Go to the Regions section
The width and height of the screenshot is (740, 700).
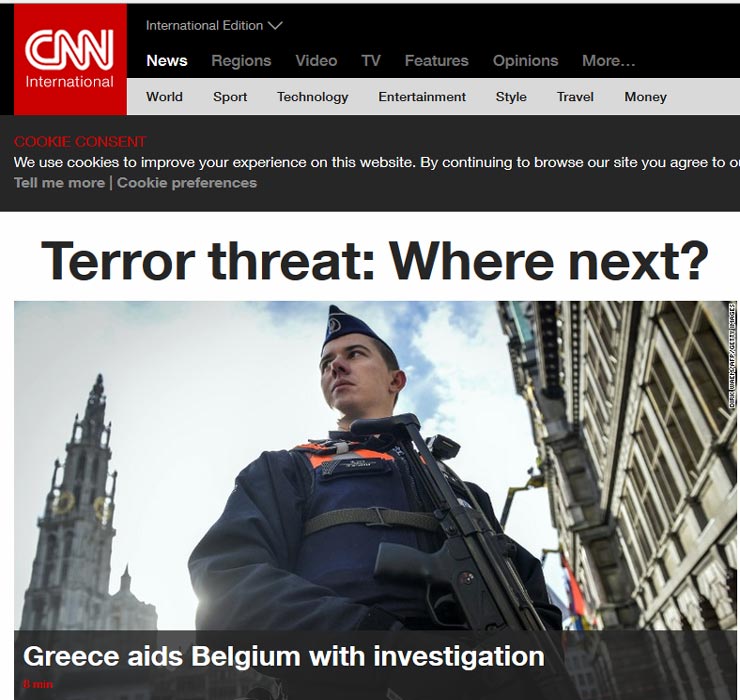coord(241,61)
